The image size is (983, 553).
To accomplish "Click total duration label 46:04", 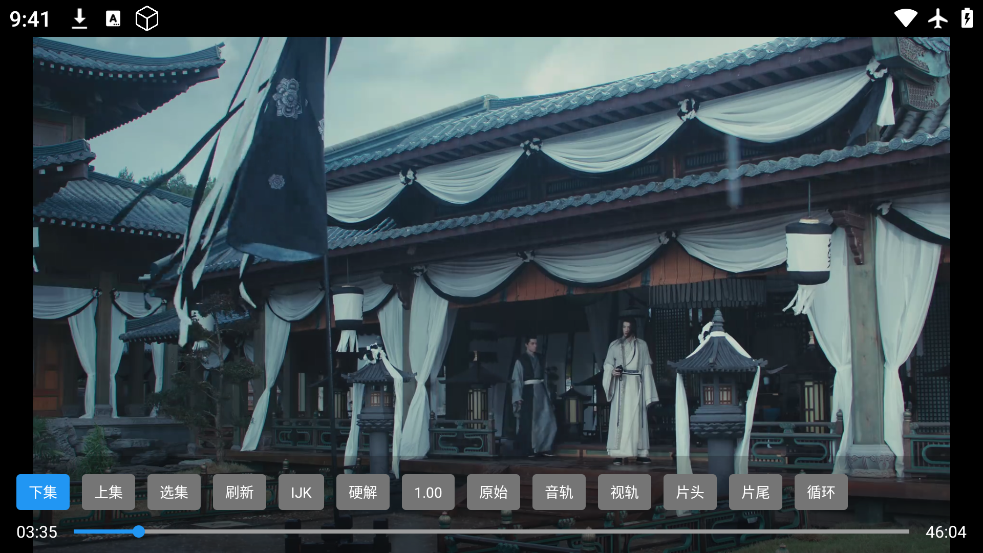I will point(946,532).
